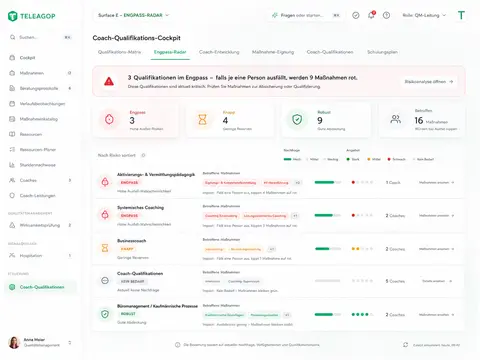Click the Fragen oder starten command field
Screen dimensions: 480x360
(307, 15)
